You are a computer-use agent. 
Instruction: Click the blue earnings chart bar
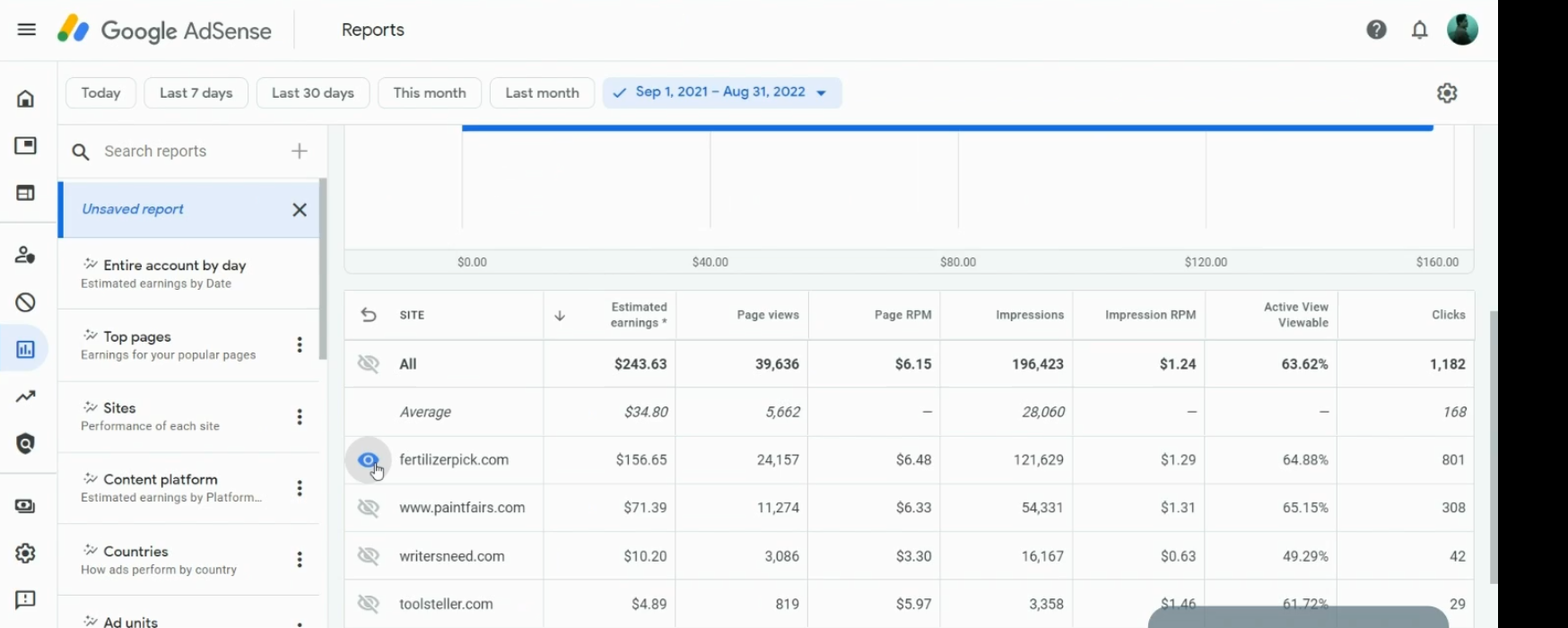tap(947, 128)
